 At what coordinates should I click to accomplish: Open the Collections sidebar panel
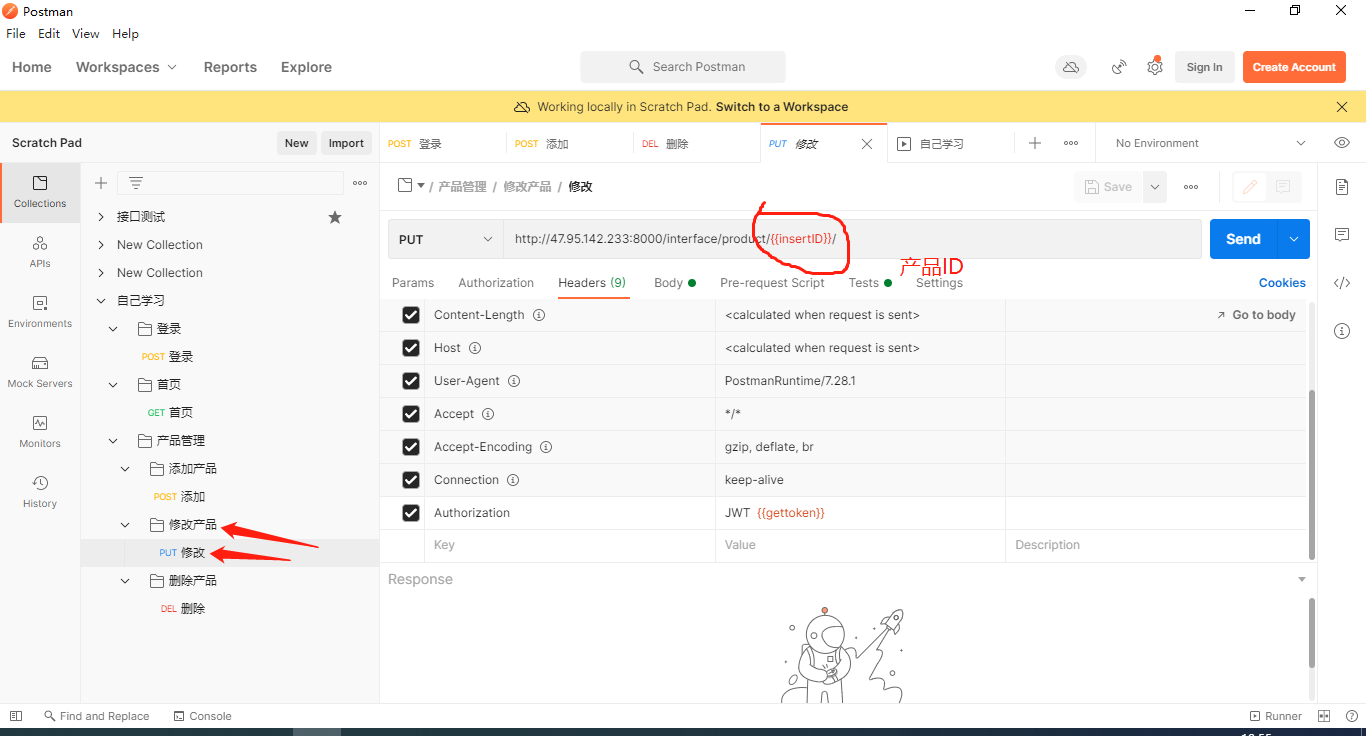coord(40,192)
